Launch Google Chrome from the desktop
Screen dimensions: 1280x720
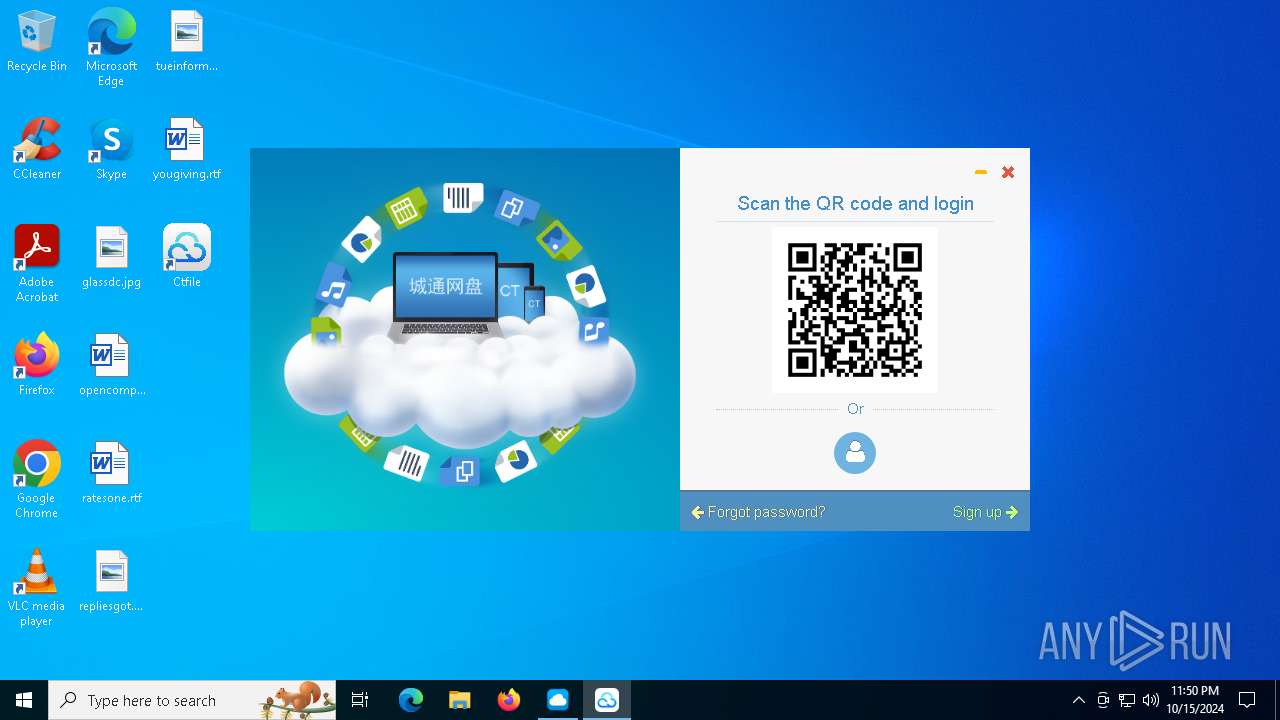coord(37,480)
